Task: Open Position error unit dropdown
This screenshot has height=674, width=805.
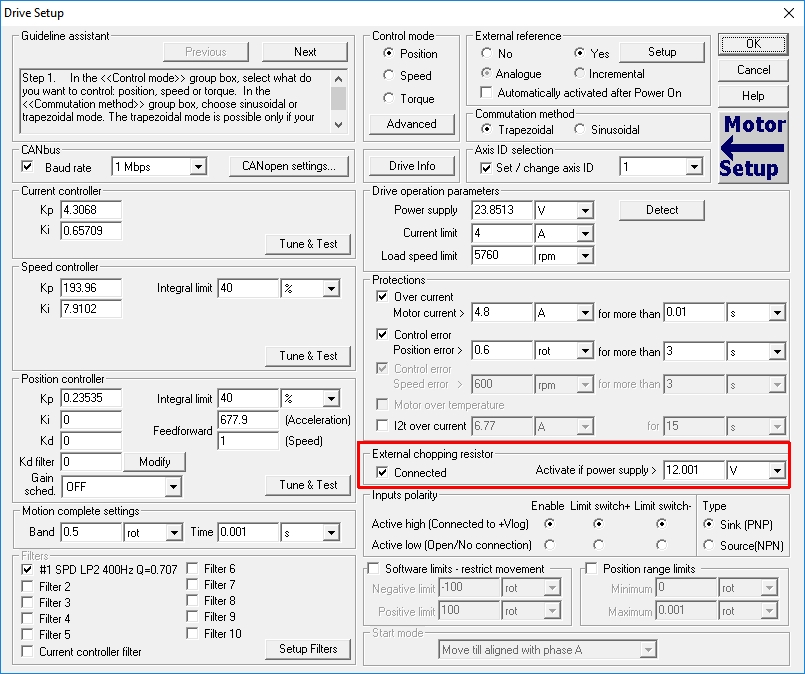Action: (585, 351)
